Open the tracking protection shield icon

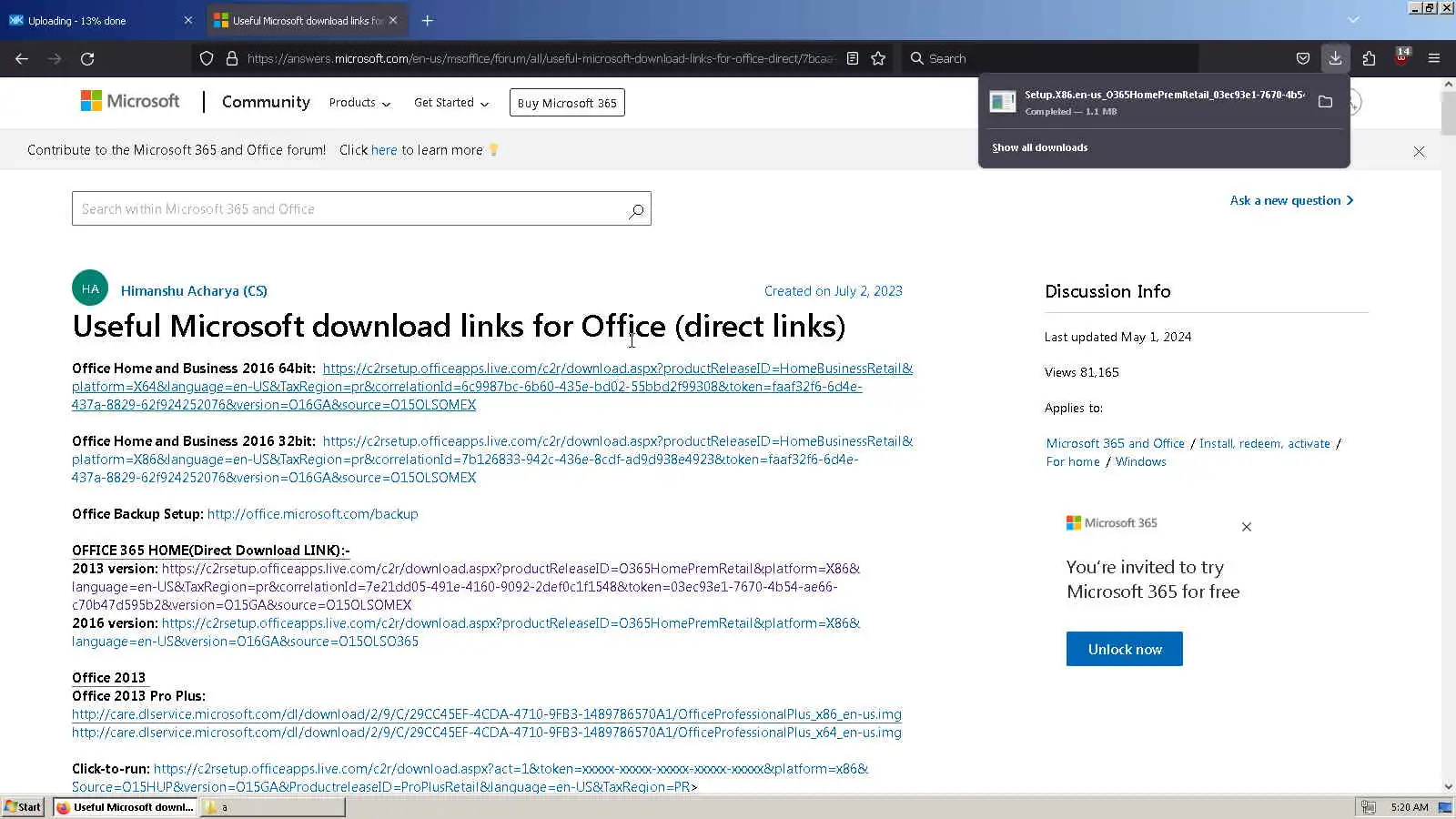(207, 58)
